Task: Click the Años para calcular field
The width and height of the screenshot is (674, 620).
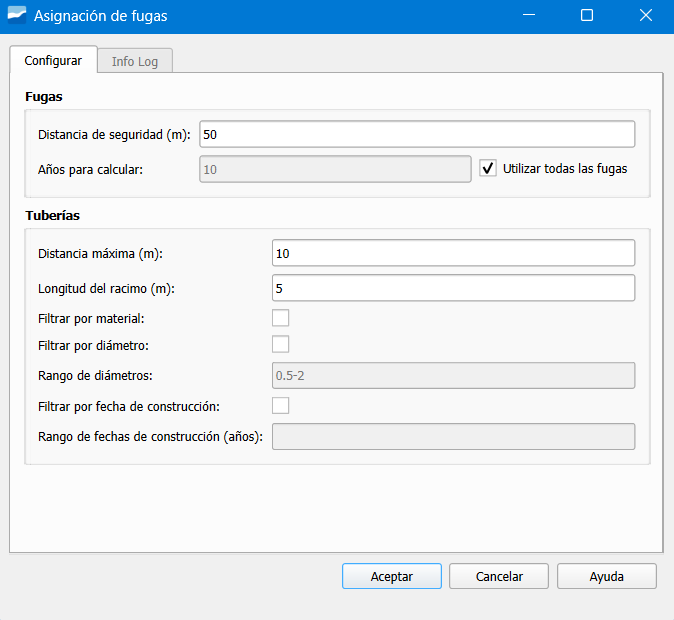Action: [335, 169]
